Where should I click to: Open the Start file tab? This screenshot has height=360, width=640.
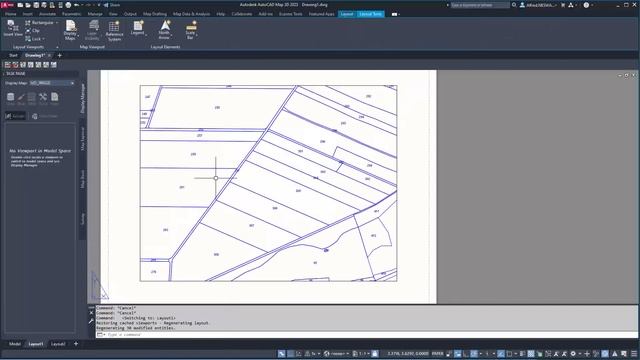(13, 55)
